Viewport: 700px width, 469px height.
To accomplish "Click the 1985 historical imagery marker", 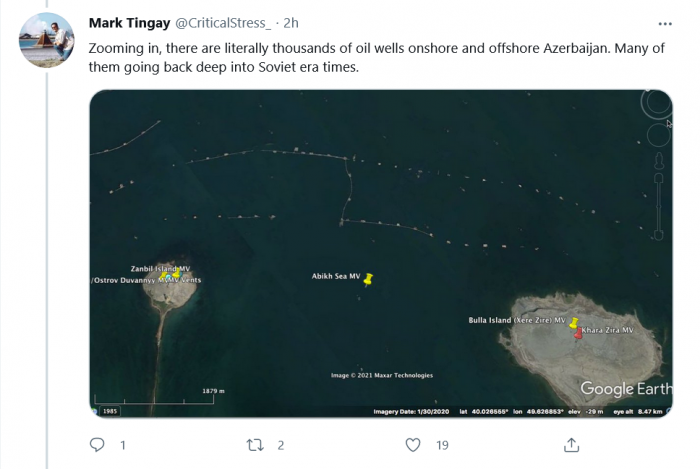I will [109, 411].
